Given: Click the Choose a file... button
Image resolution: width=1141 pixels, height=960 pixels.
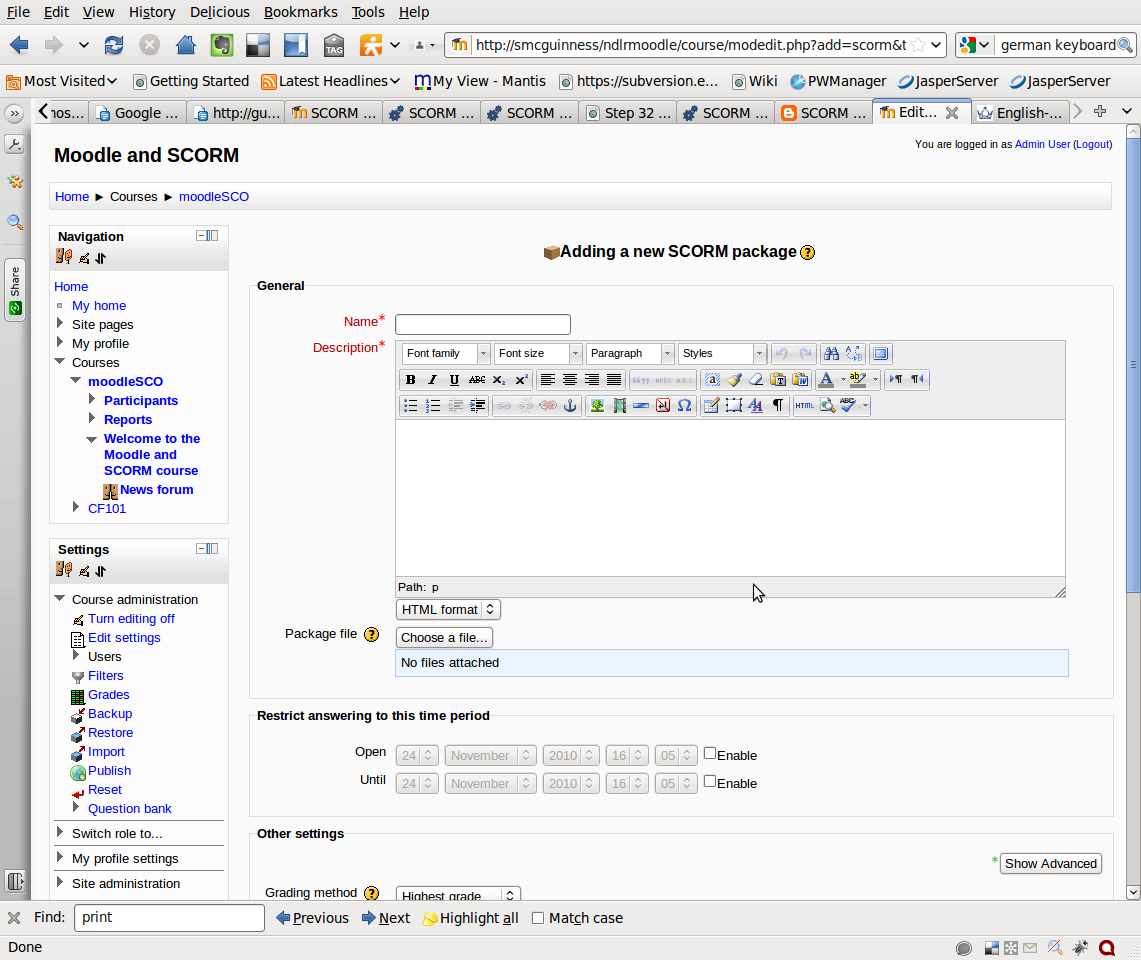Looking at the screenshot, I should tap(444, 638).
